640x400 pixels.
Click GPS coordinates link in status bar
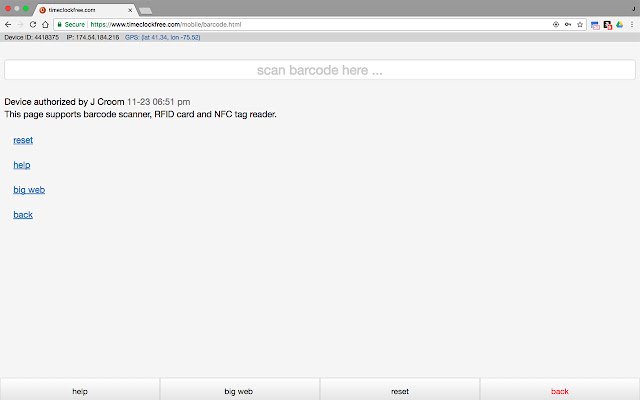[162, 37]
